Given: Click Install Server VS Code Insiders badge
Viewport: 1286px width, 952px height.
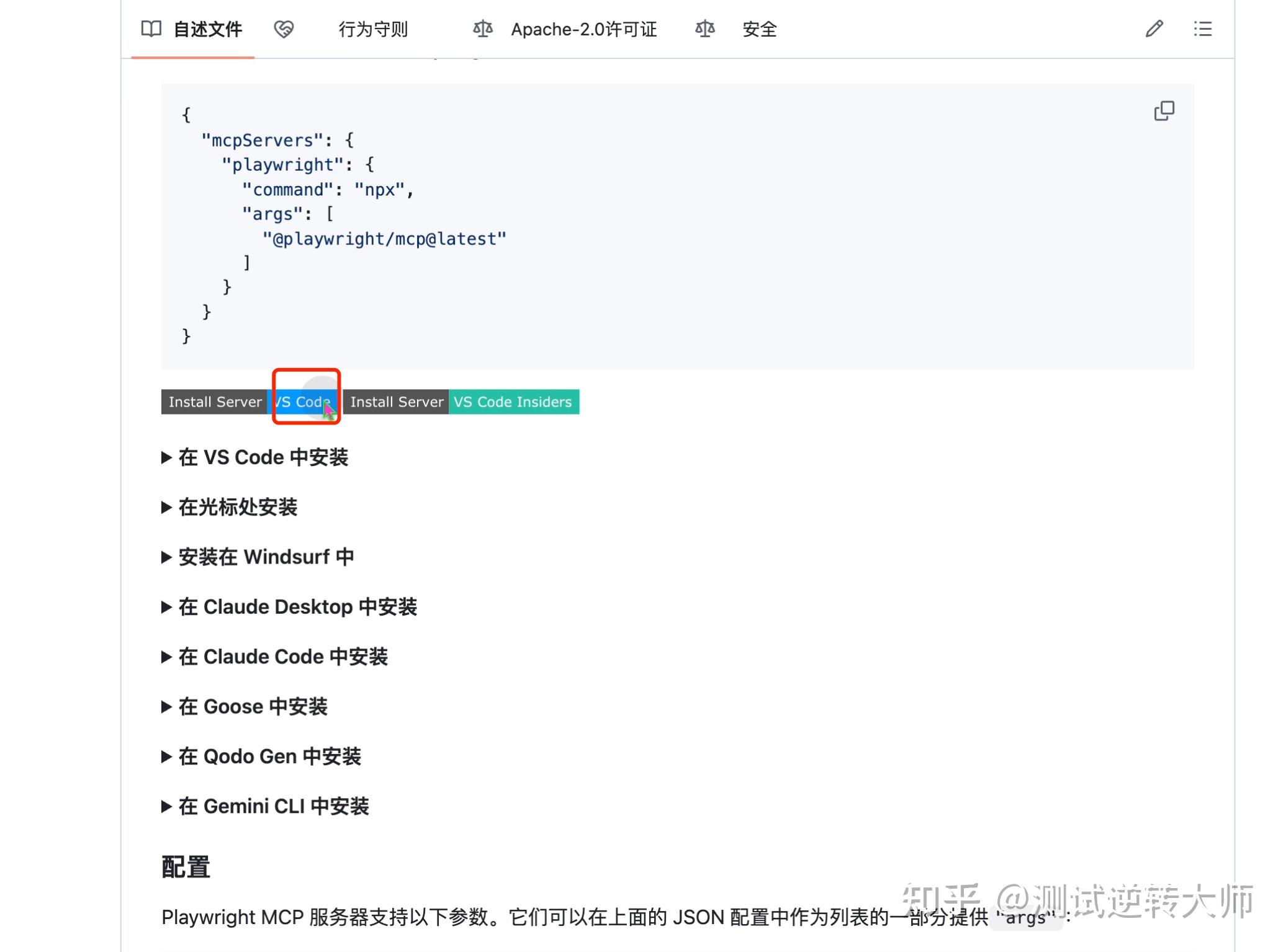Looking at the screenshot, I should [461, 402].
